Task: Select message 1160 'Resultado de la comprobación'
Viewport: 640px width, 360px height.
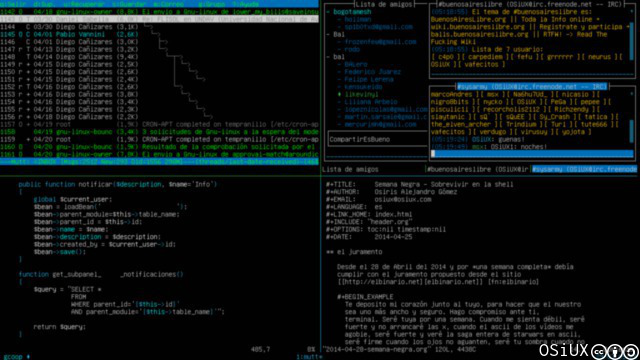Action: point(159,147)
